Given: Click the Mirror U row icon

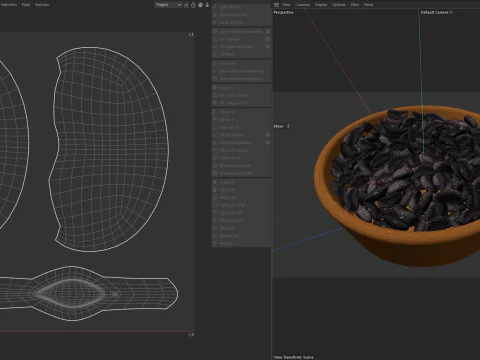Looking at the screenshot, I should (x=215, y=112).
